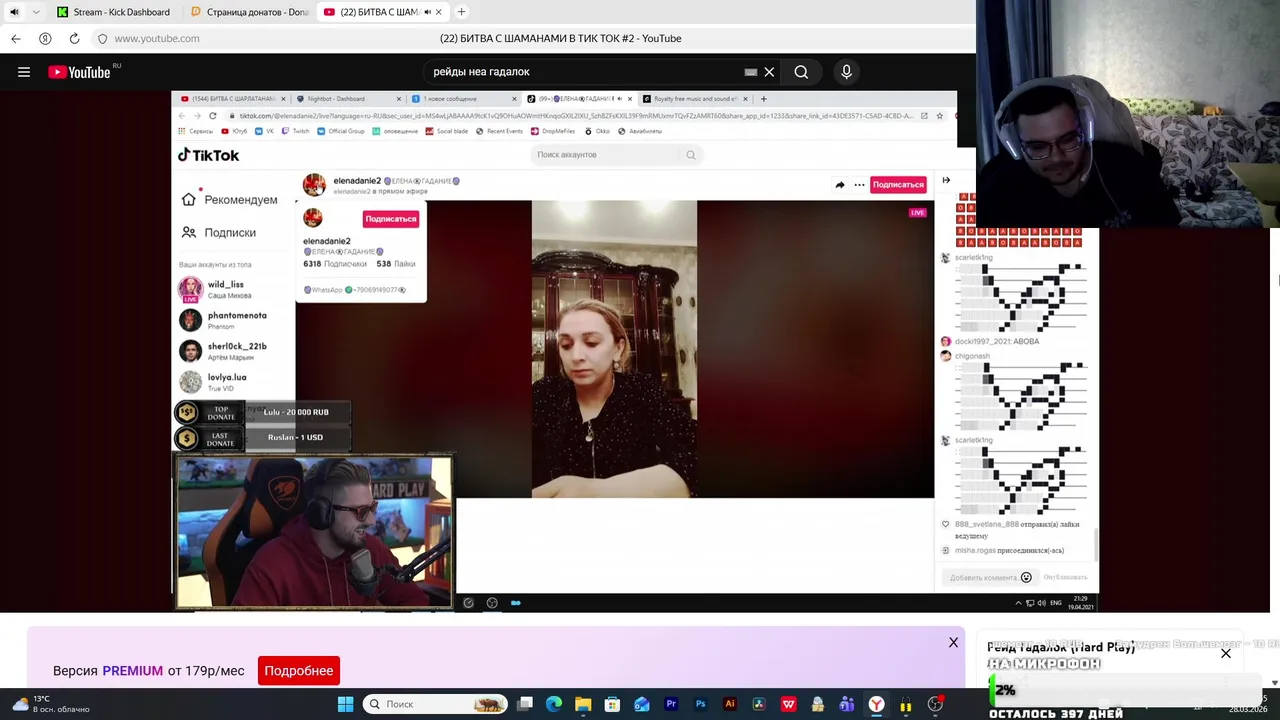The image size is (1280, 720).
Task: Open sherl0ck_221b account in TikTok list
Action: point(223,351)
